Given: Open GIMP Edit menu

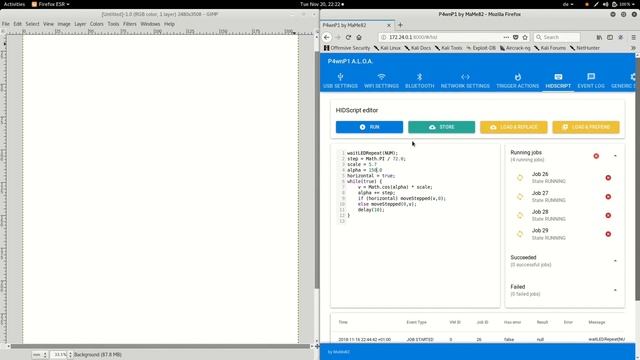Looking at the screenshot, I should click(x=18, y=24).
